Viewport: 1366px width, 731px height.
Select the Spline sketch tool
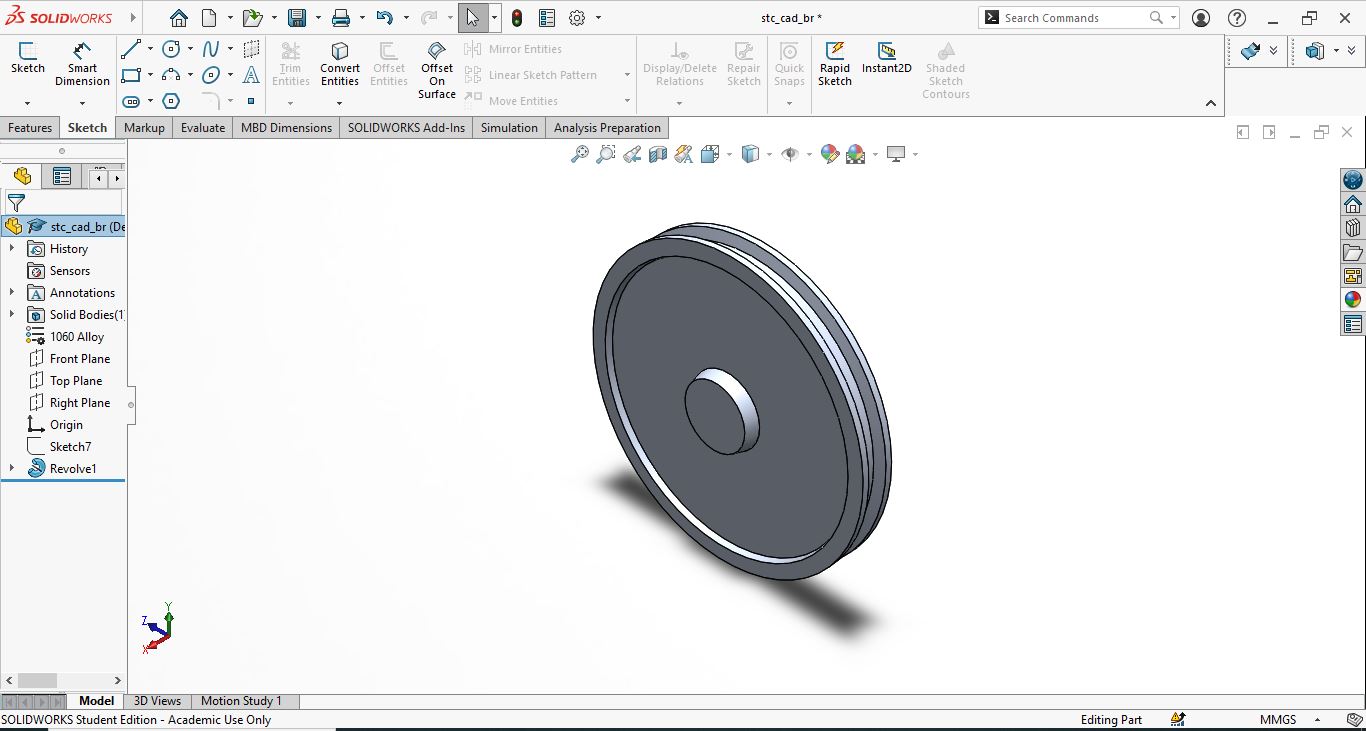[211, 49]
